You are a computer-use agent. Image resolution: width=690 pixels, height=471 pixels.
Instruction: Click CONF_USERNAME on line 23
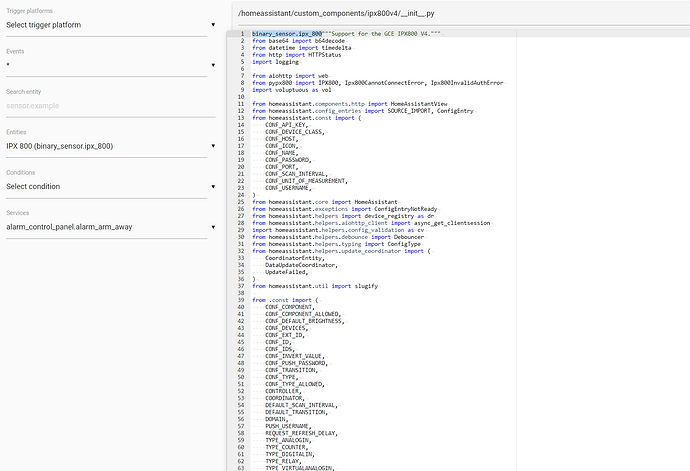(286, 188)
